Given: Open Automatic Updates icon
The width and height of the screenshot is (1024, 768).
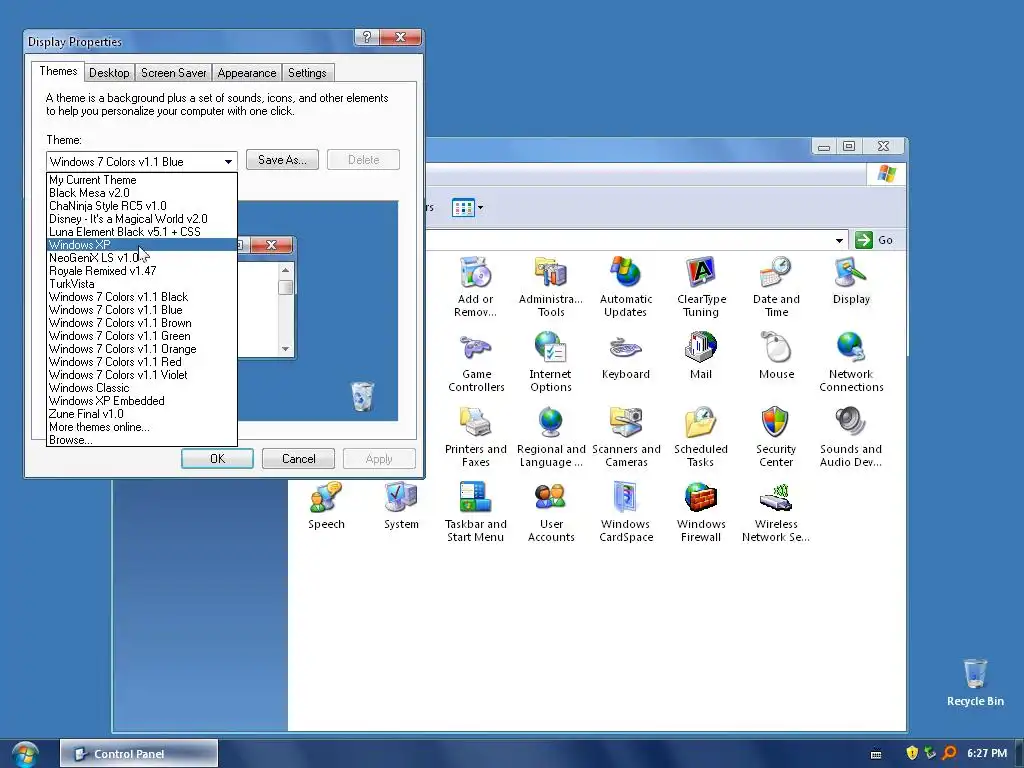Looking at the screenshot, I should (626, 286).
